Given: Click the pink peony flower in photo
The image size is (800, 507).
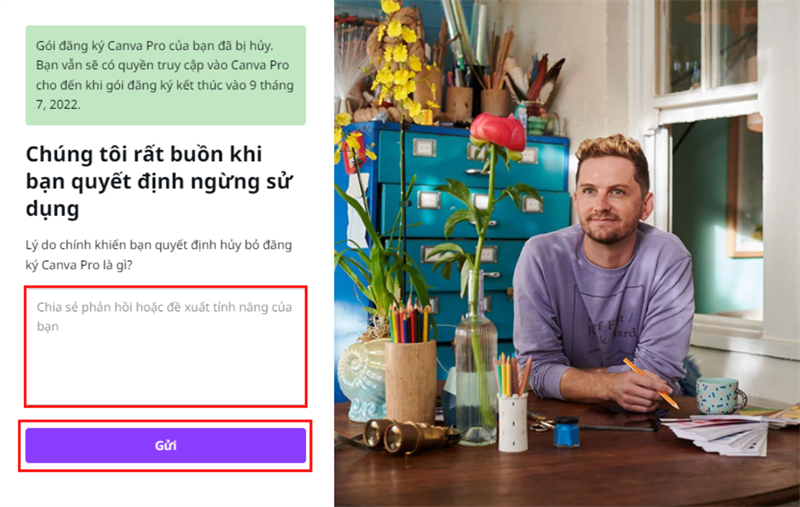Looking at the screenshot, I should pos(497,132).
